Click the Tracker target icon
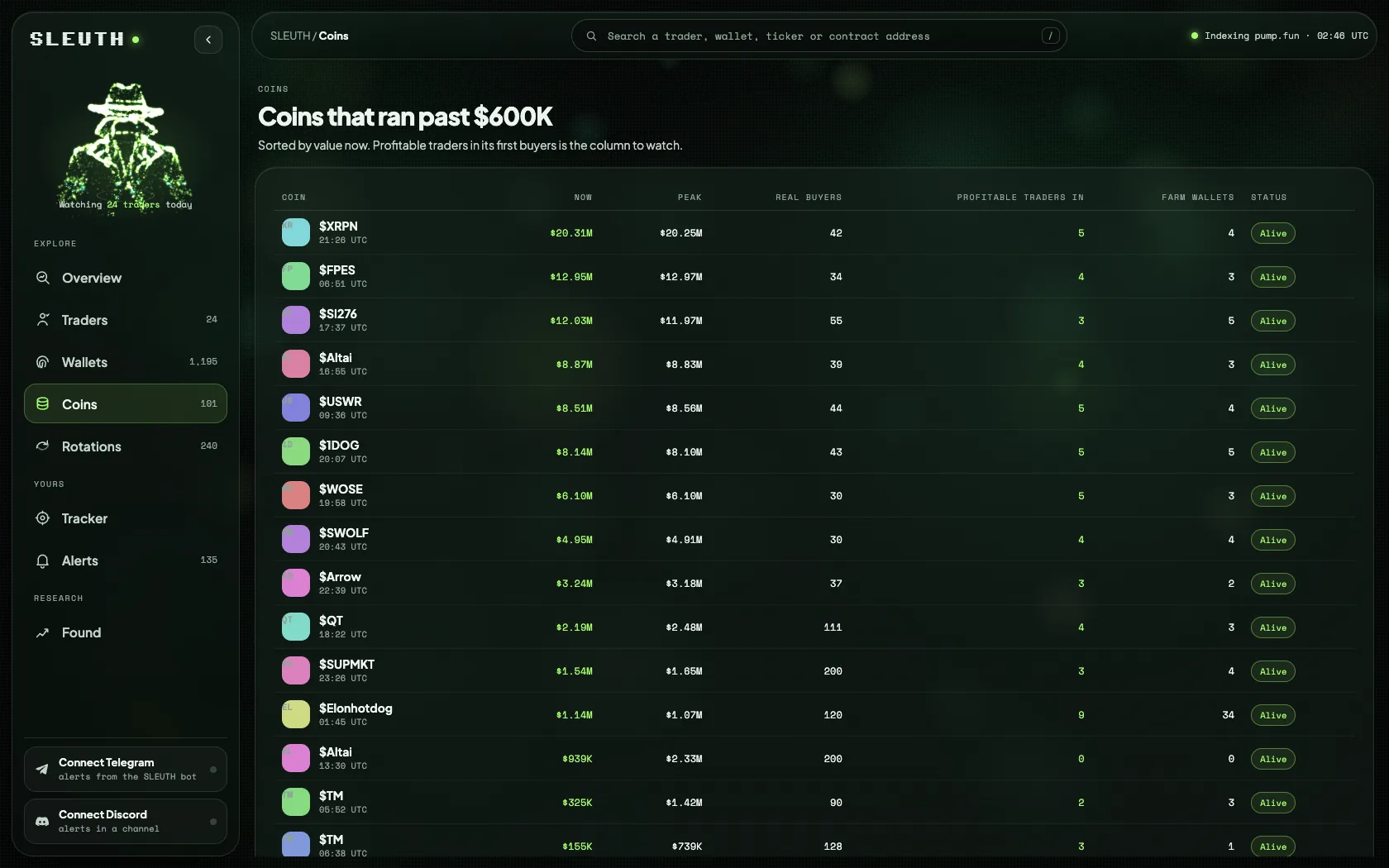 point(43,518)
